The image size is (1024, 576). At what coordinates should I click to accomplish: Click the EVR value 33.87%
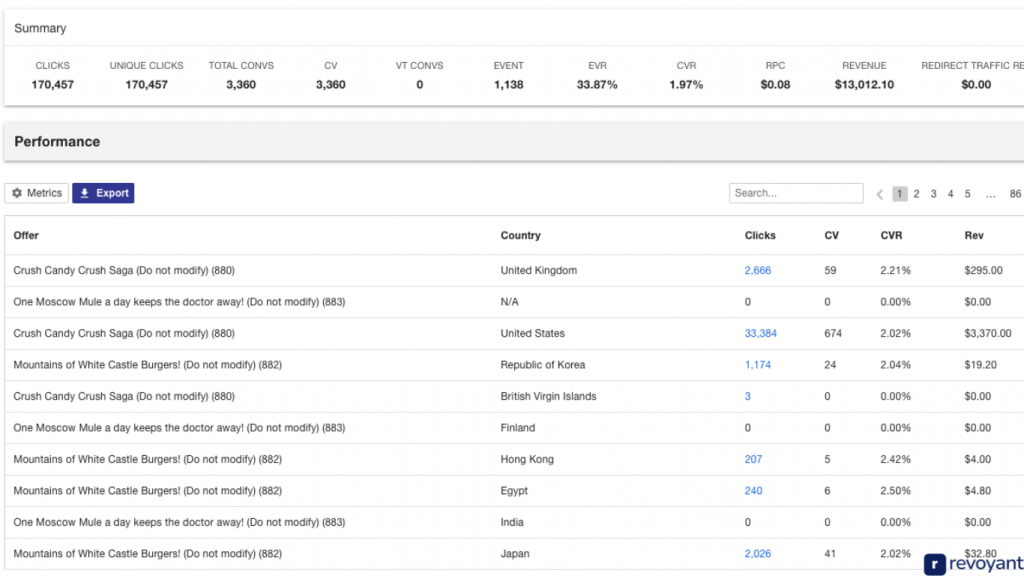(x=597, y=85)
